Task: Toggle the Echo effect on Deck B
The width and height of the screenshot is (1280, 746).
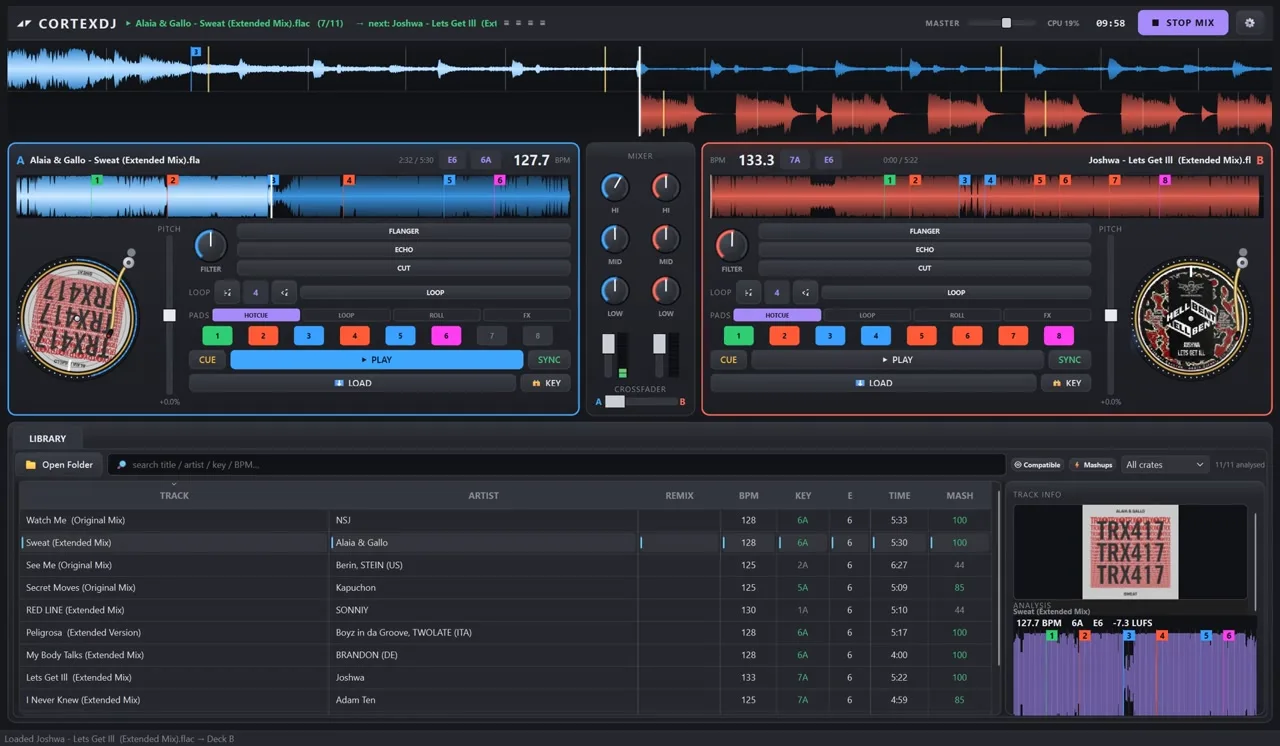Action: click(925, 250)
